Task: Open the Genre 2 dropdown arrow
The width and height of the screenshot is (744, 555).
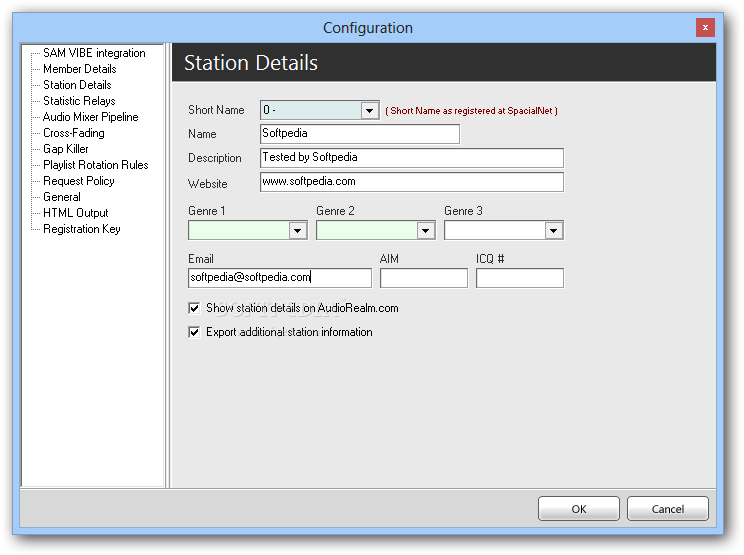Action: click(426, 231)
